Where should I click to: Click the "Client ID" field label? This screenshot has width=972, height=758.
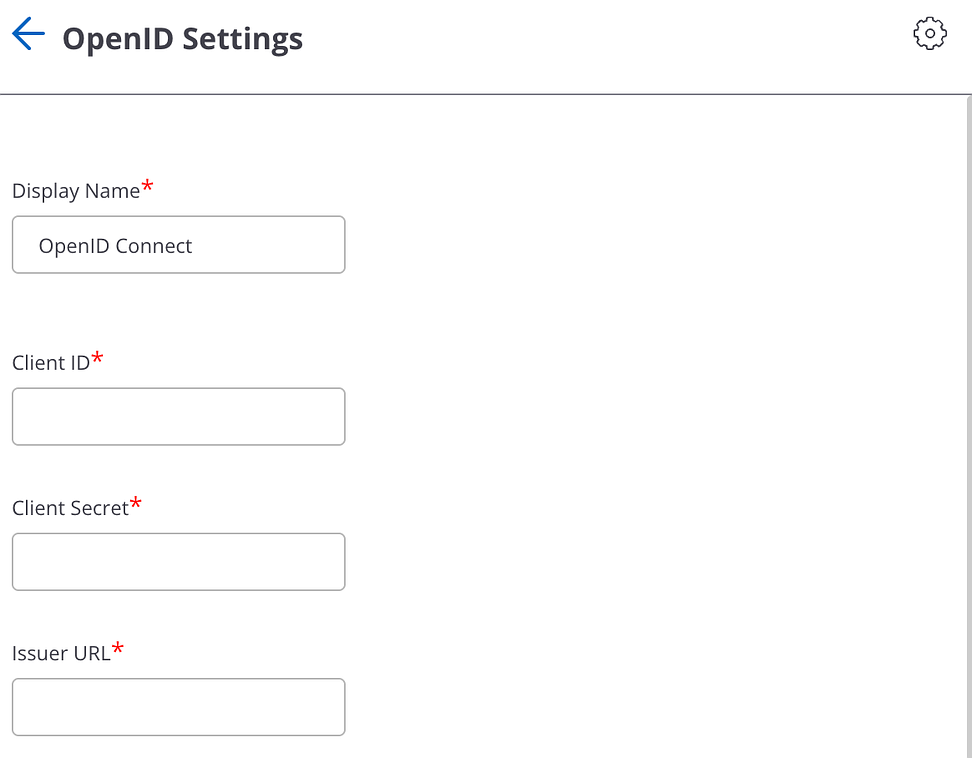tap(51, 363)
